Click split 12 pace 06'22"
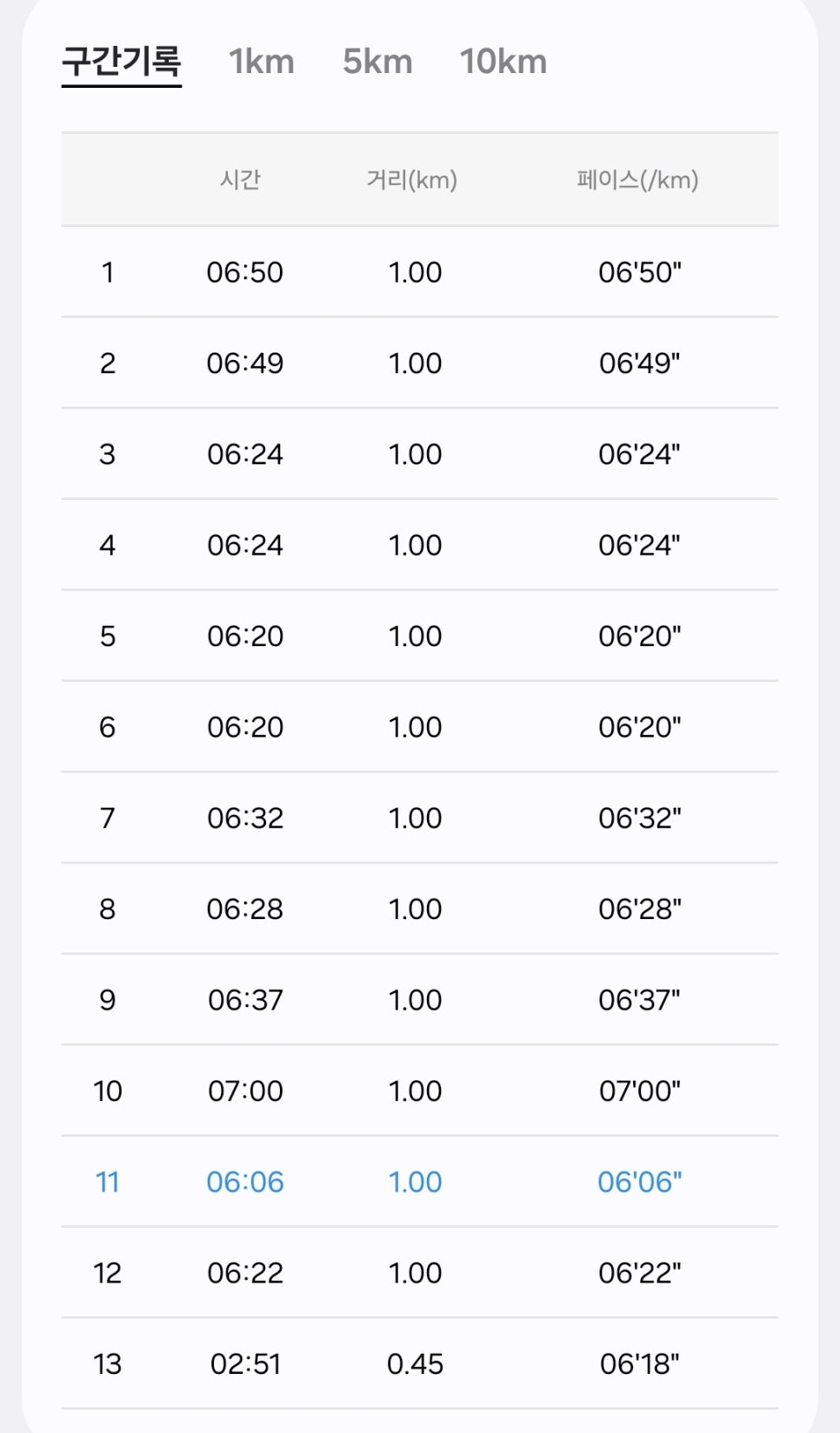The height and width of the screenshot is (1433, 840). coord(639,1273)
